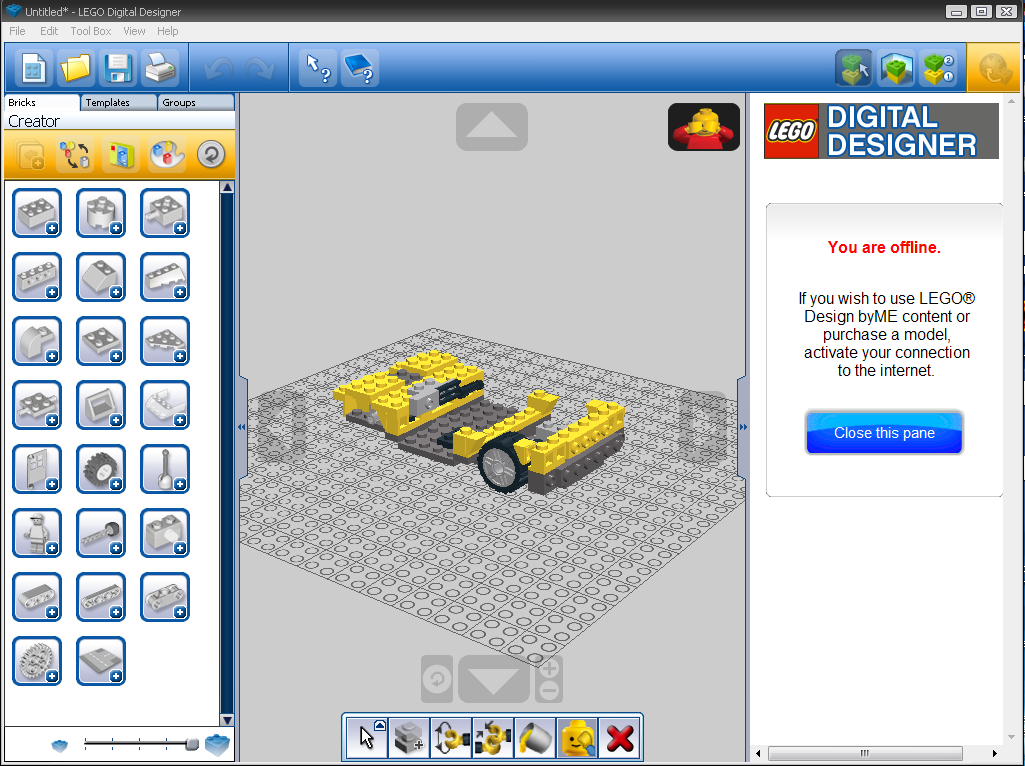Collapse the right info pane

pyautogui.click(x=743, y=427)
